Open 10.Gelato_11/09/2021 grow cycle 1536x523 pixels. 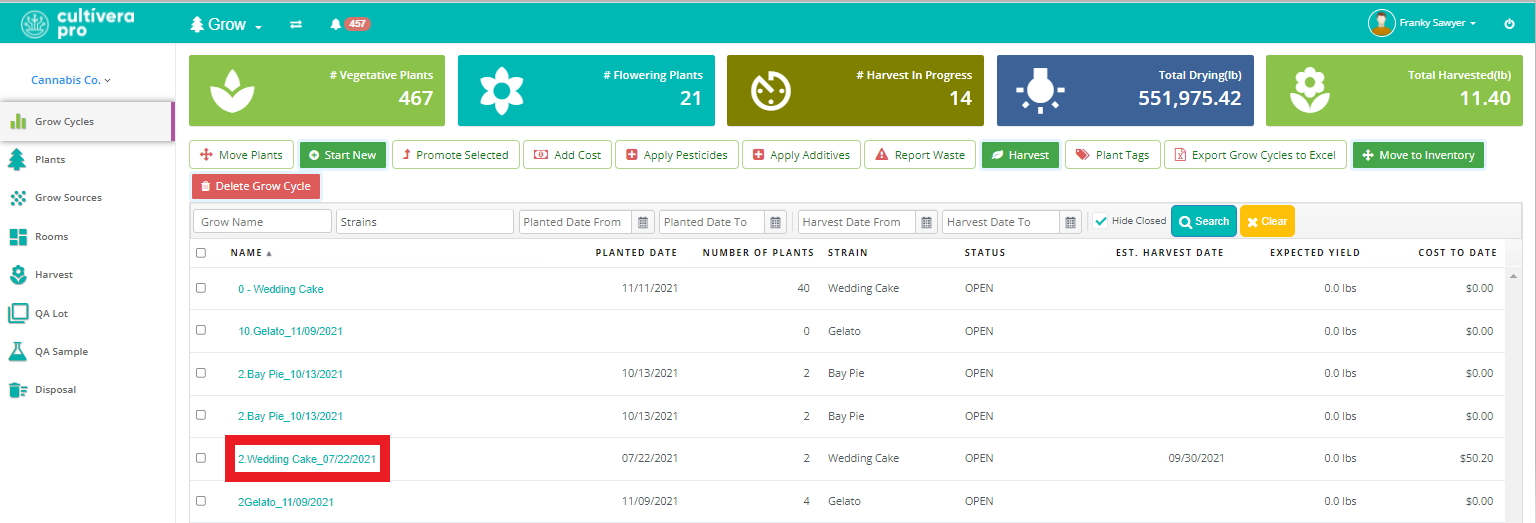coord(290,331)
